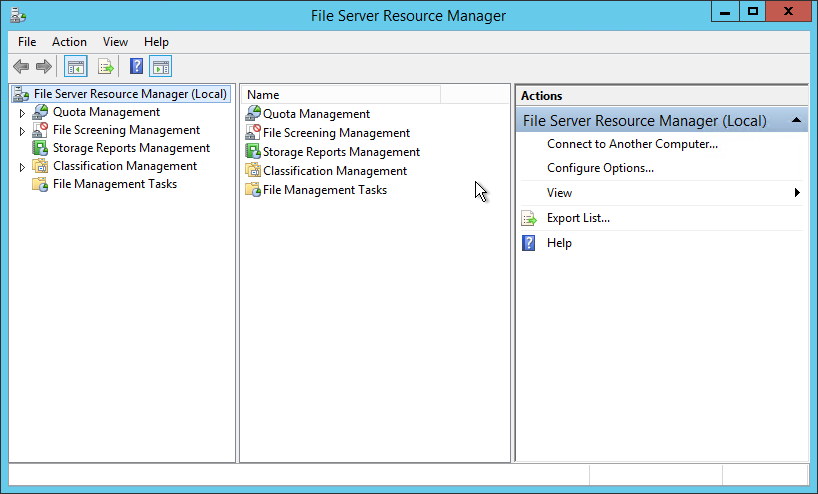Expand Classification Management tree node

tap(22, 167)
